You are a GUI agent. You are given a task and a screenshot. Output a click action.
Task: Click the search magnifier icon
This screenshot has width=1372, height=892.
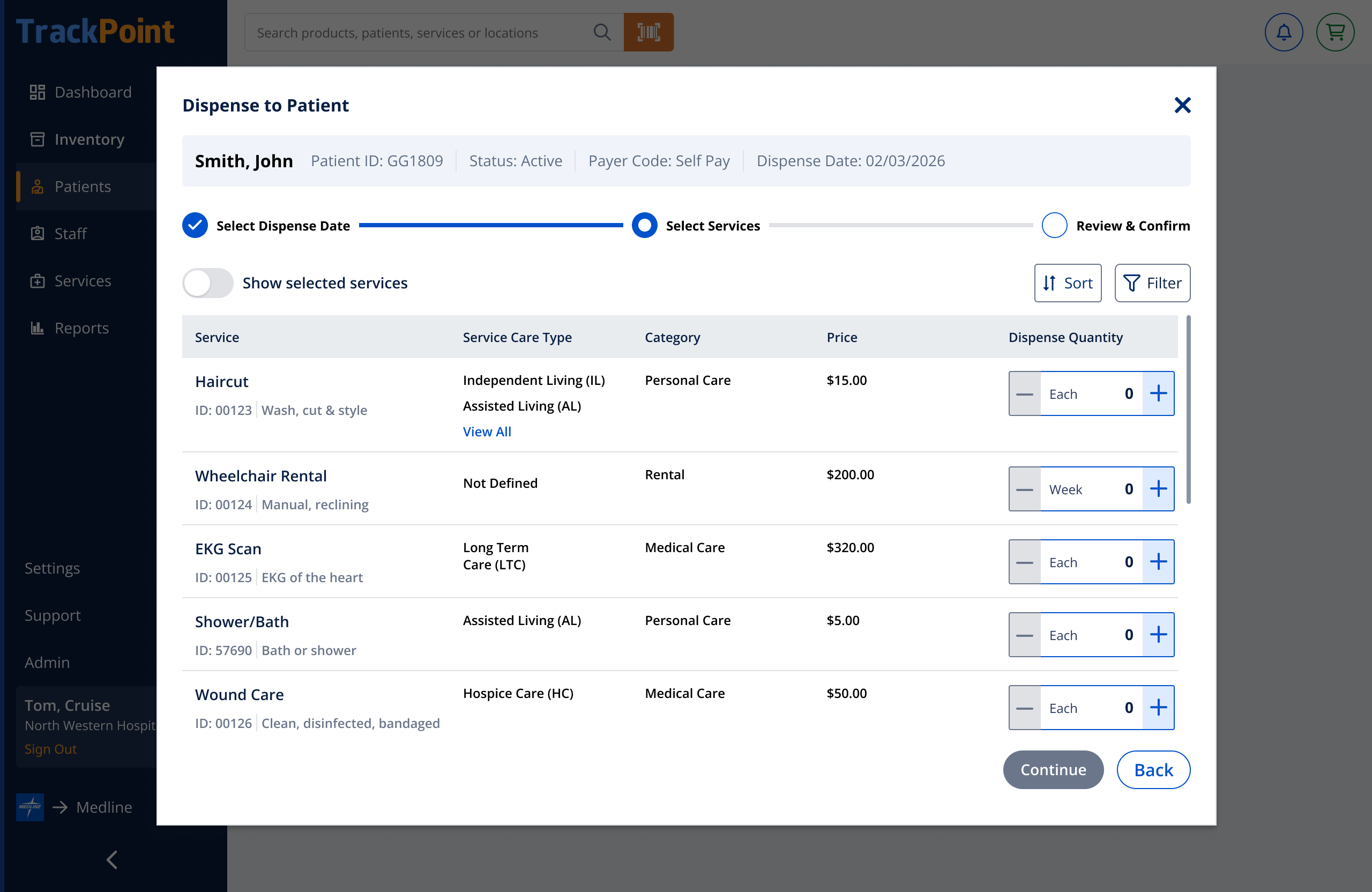click(x=602, y=32)
